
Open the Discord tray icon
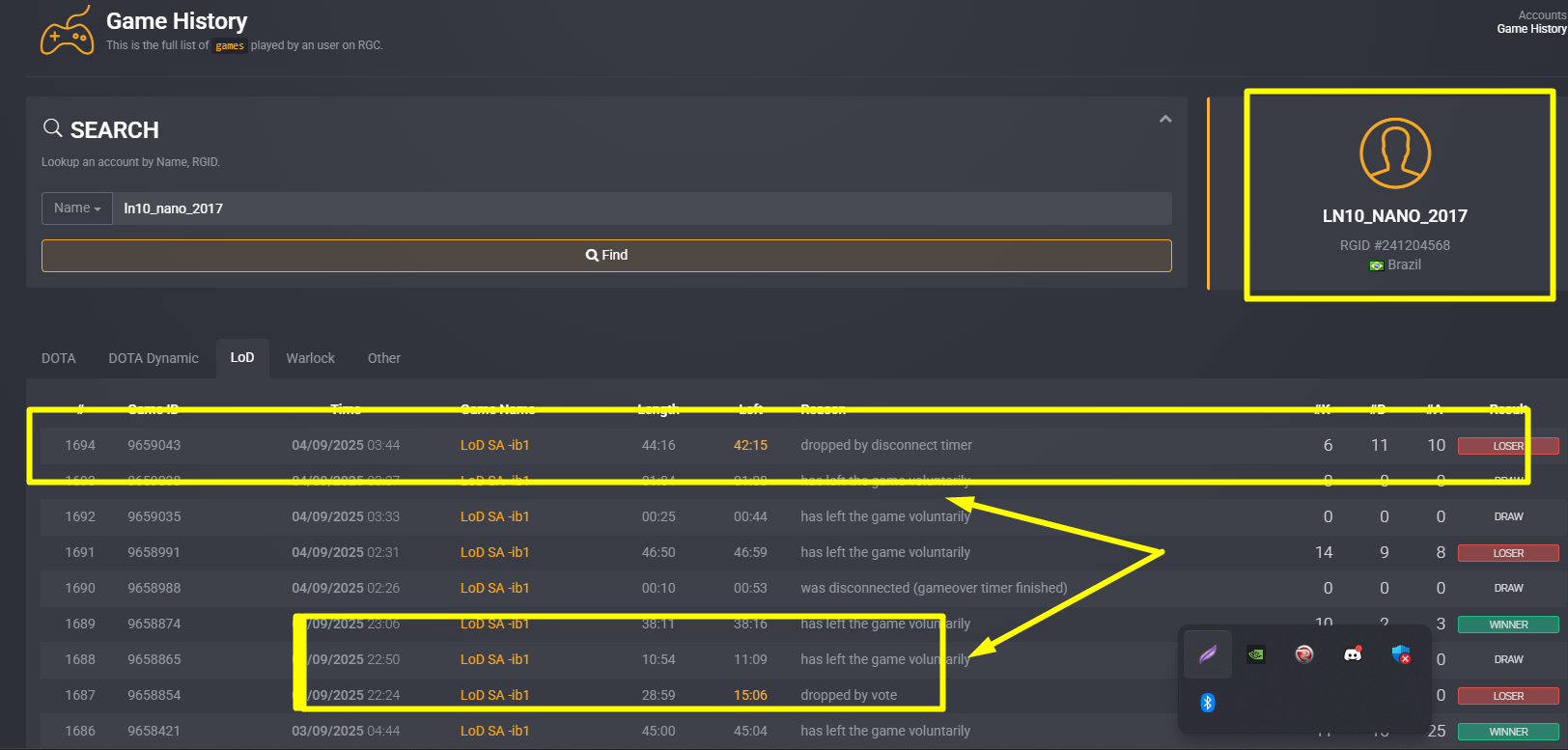coord(1353,654)
